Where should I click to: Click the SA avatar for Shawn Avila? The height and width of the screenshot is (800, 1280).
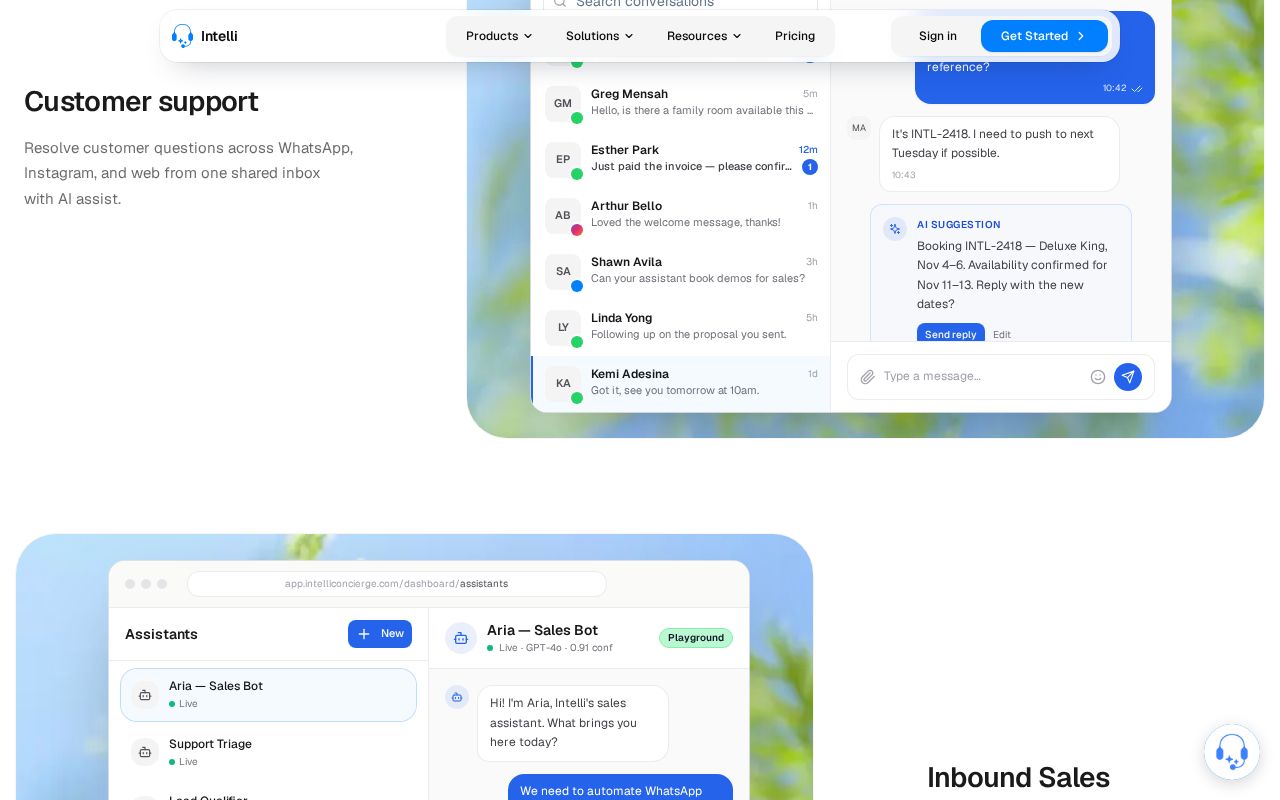(x=563, y=272)
